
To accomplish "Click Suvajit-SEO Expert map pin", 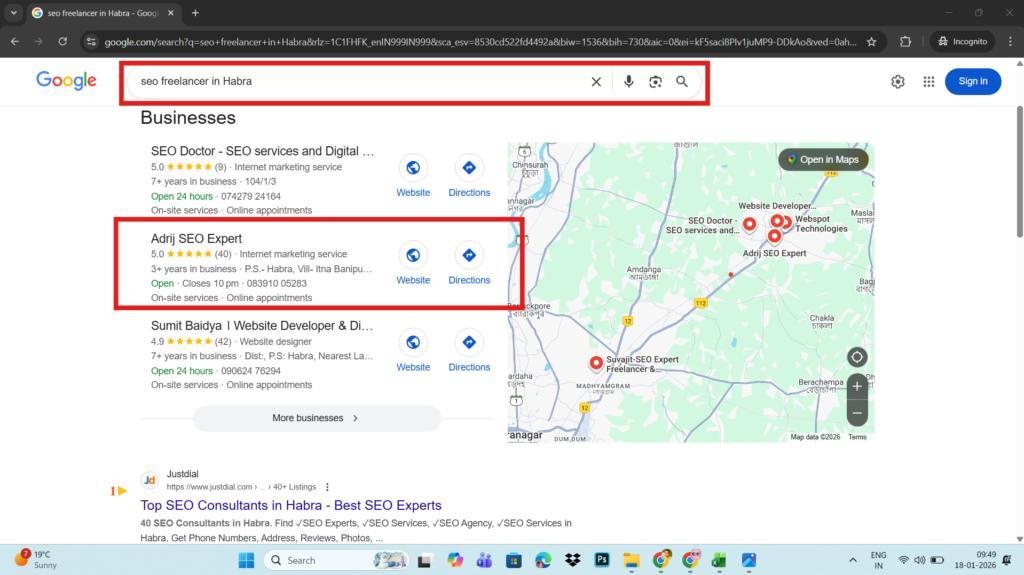I will 596,363.
